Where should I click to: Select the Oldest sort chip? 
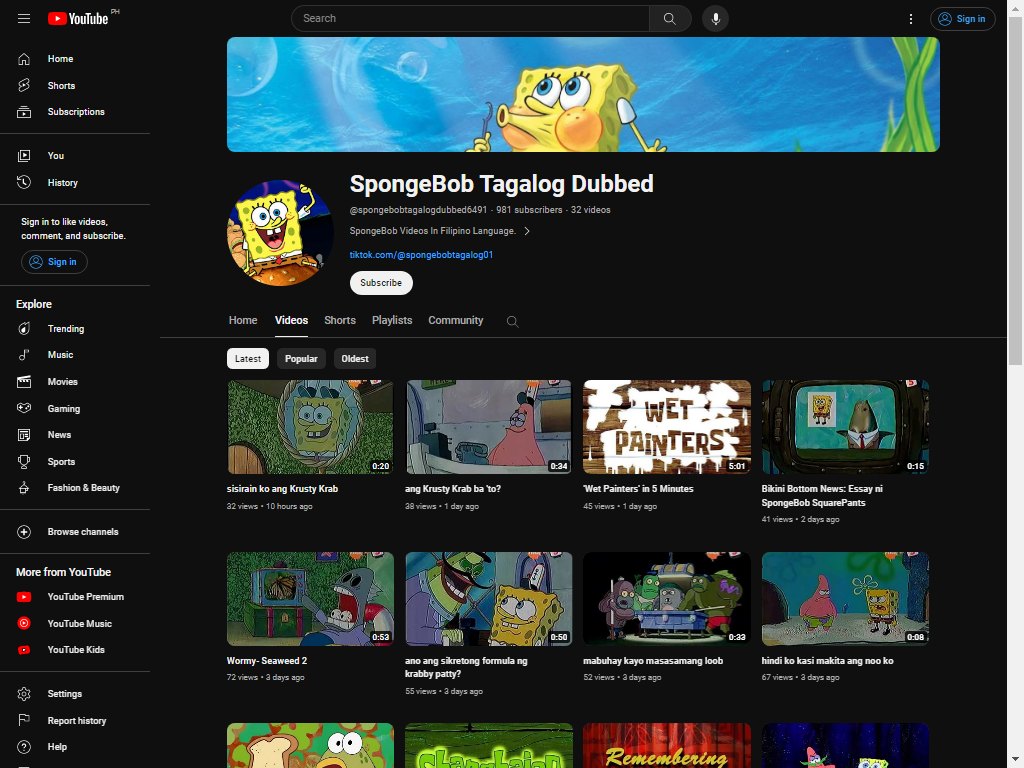(x=355, y=359)
